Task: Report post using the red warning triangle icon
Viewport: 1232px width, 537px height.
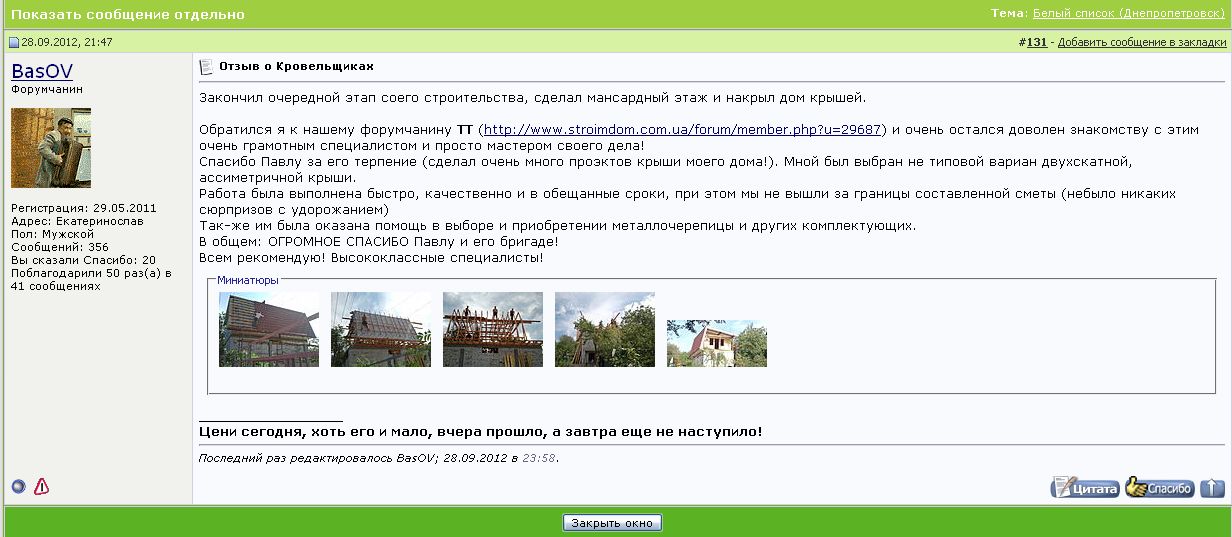Action: click(41, 487)
